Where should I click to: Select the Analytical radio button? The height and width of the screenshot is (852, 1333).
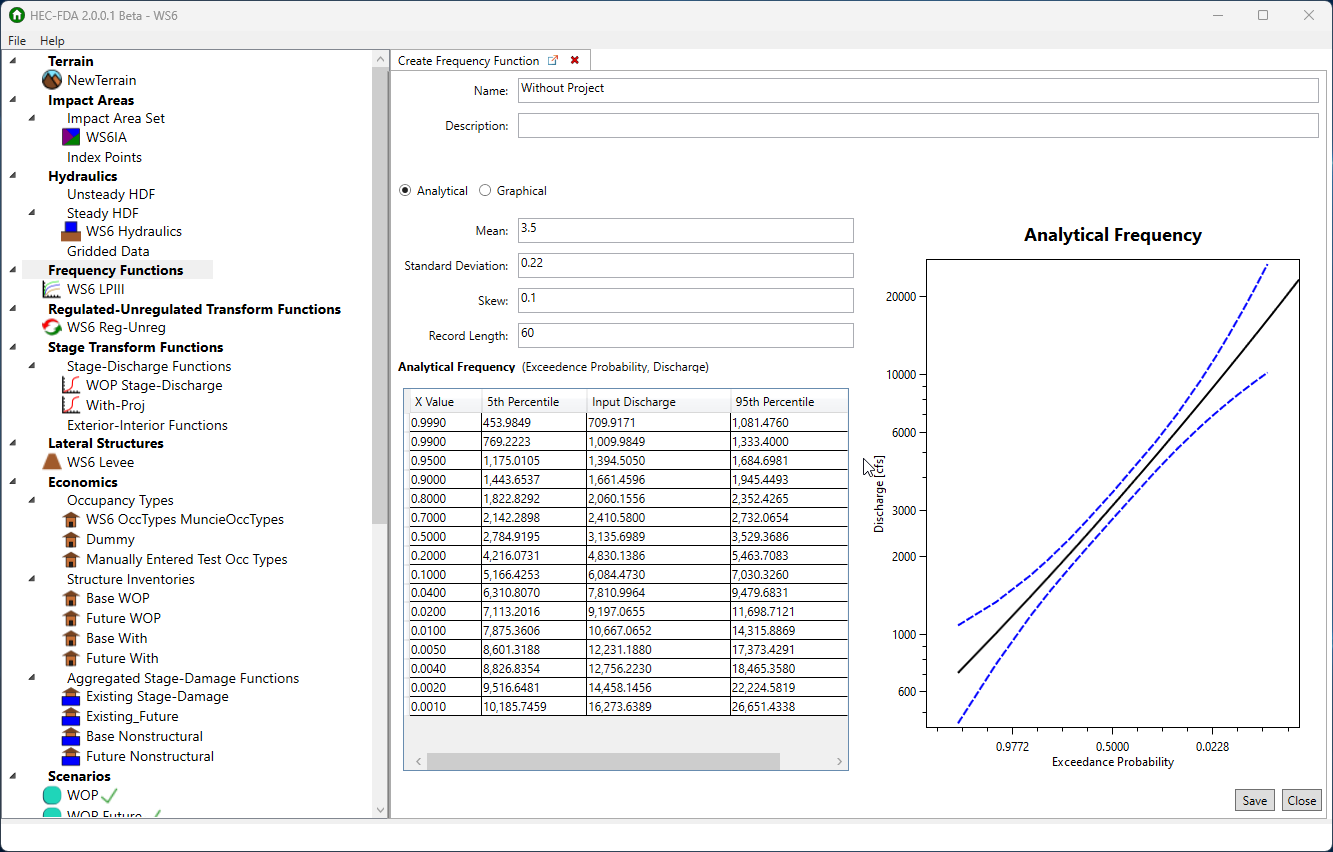pos(405,190)
